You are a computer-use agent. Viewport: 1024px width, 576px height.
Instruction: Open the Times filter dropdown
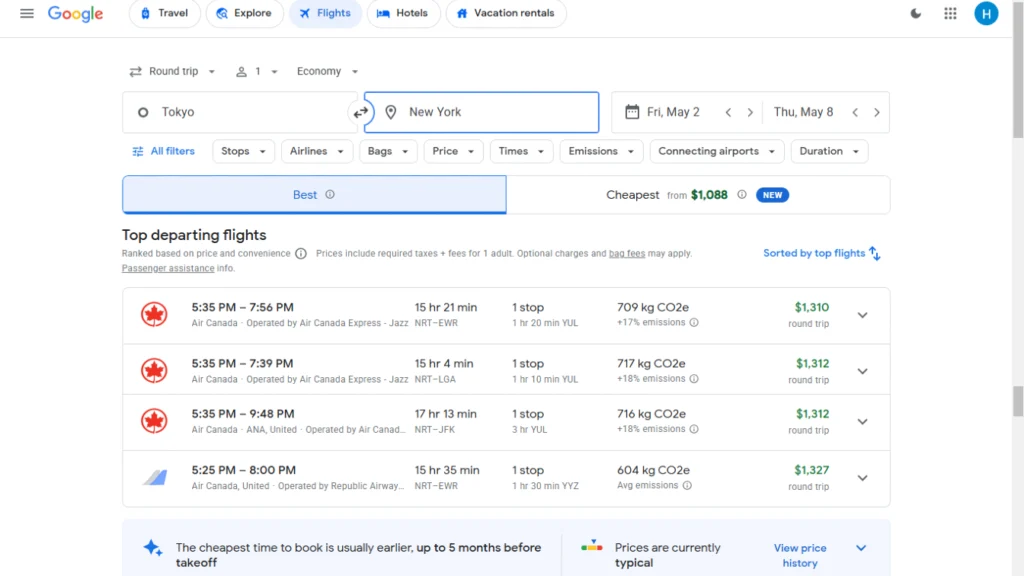point(521,151)
